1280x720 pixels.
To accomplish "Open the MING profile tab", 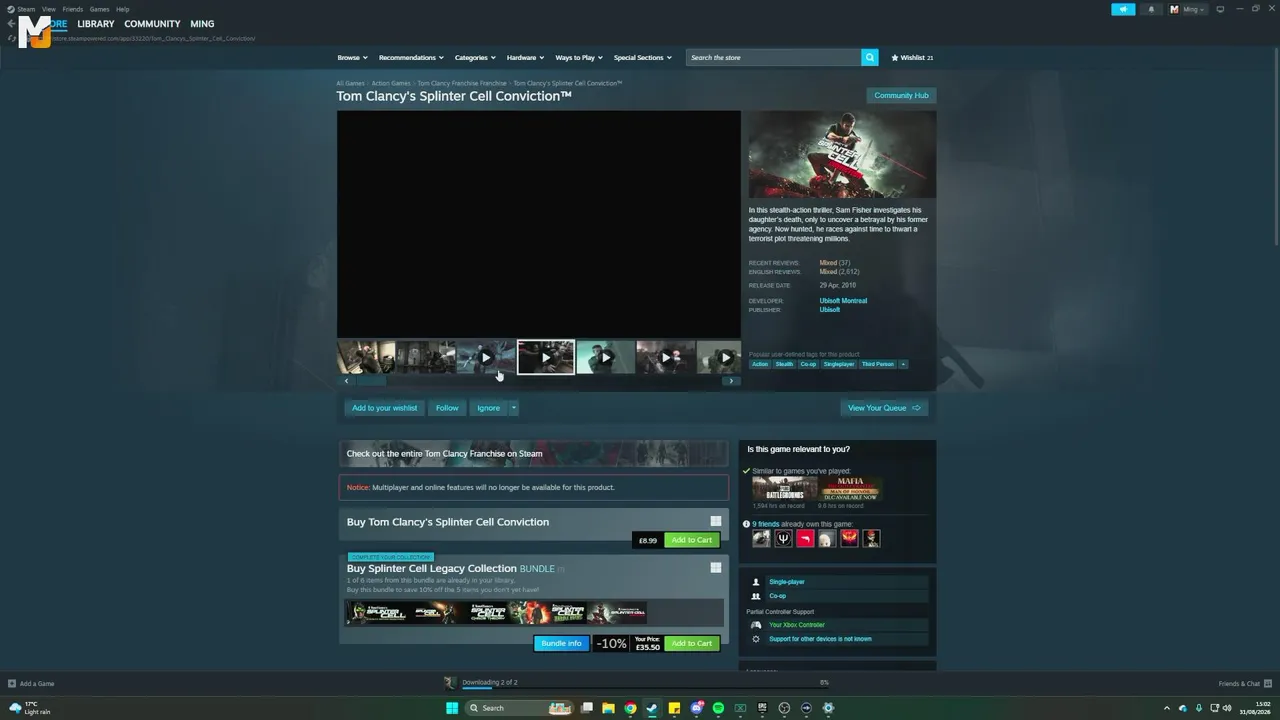I will click(x=202, y=24).
